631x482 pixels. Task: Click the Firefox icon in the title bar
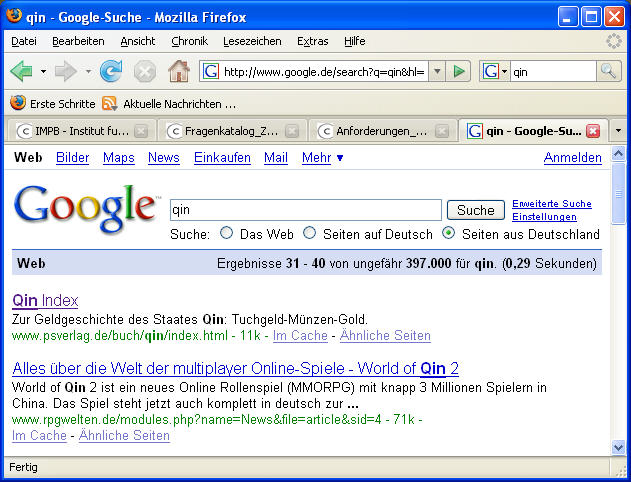pyautogui.click(x=14, y=16)
